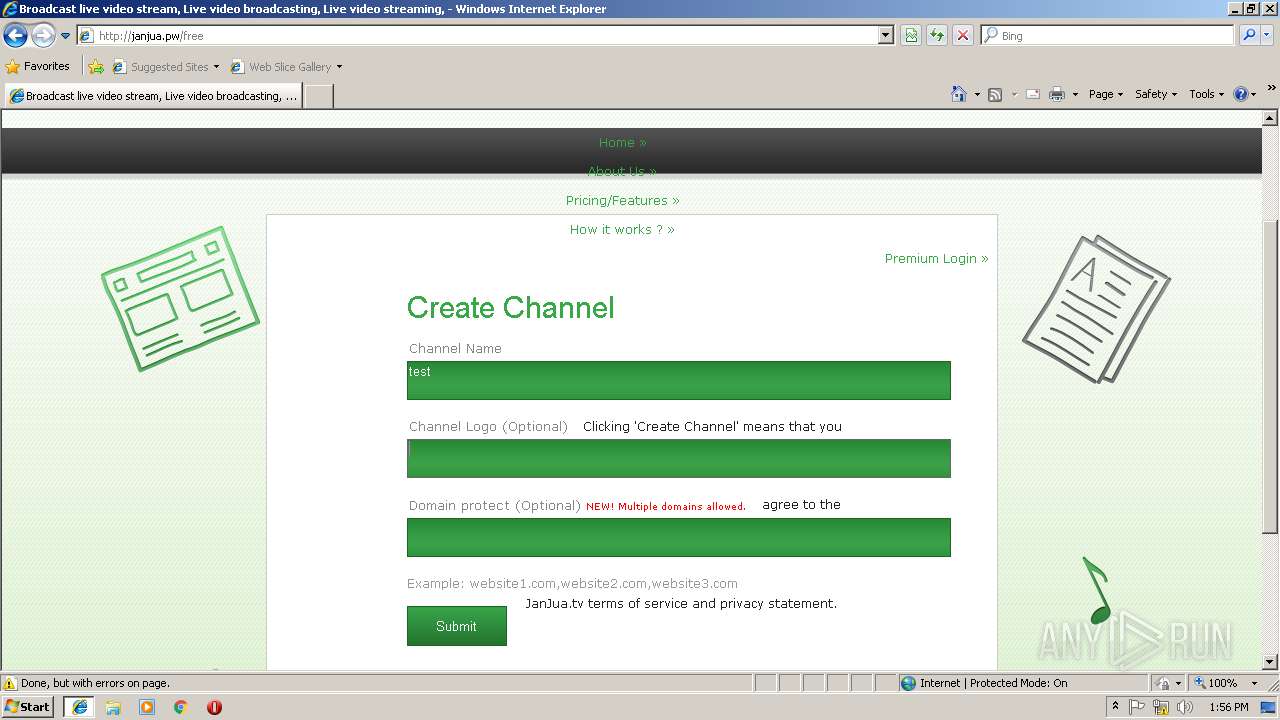Viewport: 1280px width, 720px height.
Task: Open a new blank tab
Action: click(x=318, y=96)
